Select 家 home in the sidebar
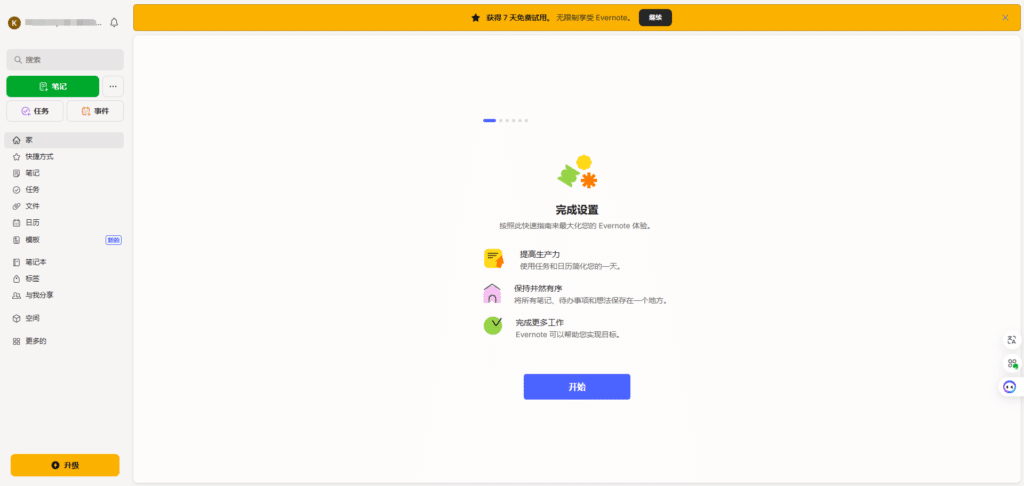This screenshot has height=486, width=1024. tap(29, 140)
